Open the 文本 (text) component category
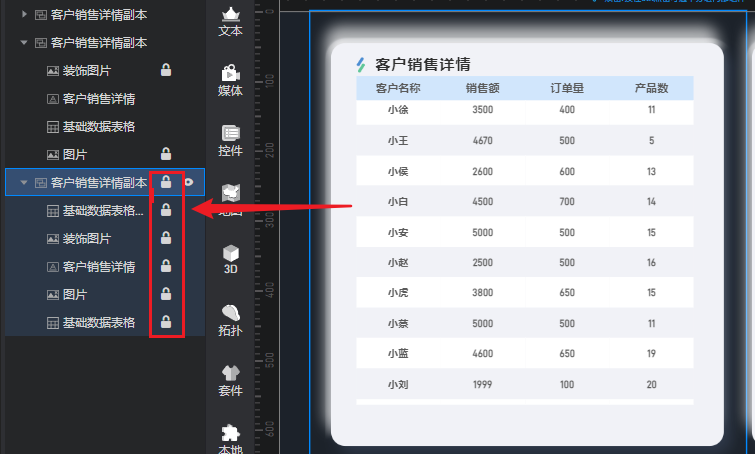This screenshot has width=755, height=454. pyautogui.click(x=230, y=22)
